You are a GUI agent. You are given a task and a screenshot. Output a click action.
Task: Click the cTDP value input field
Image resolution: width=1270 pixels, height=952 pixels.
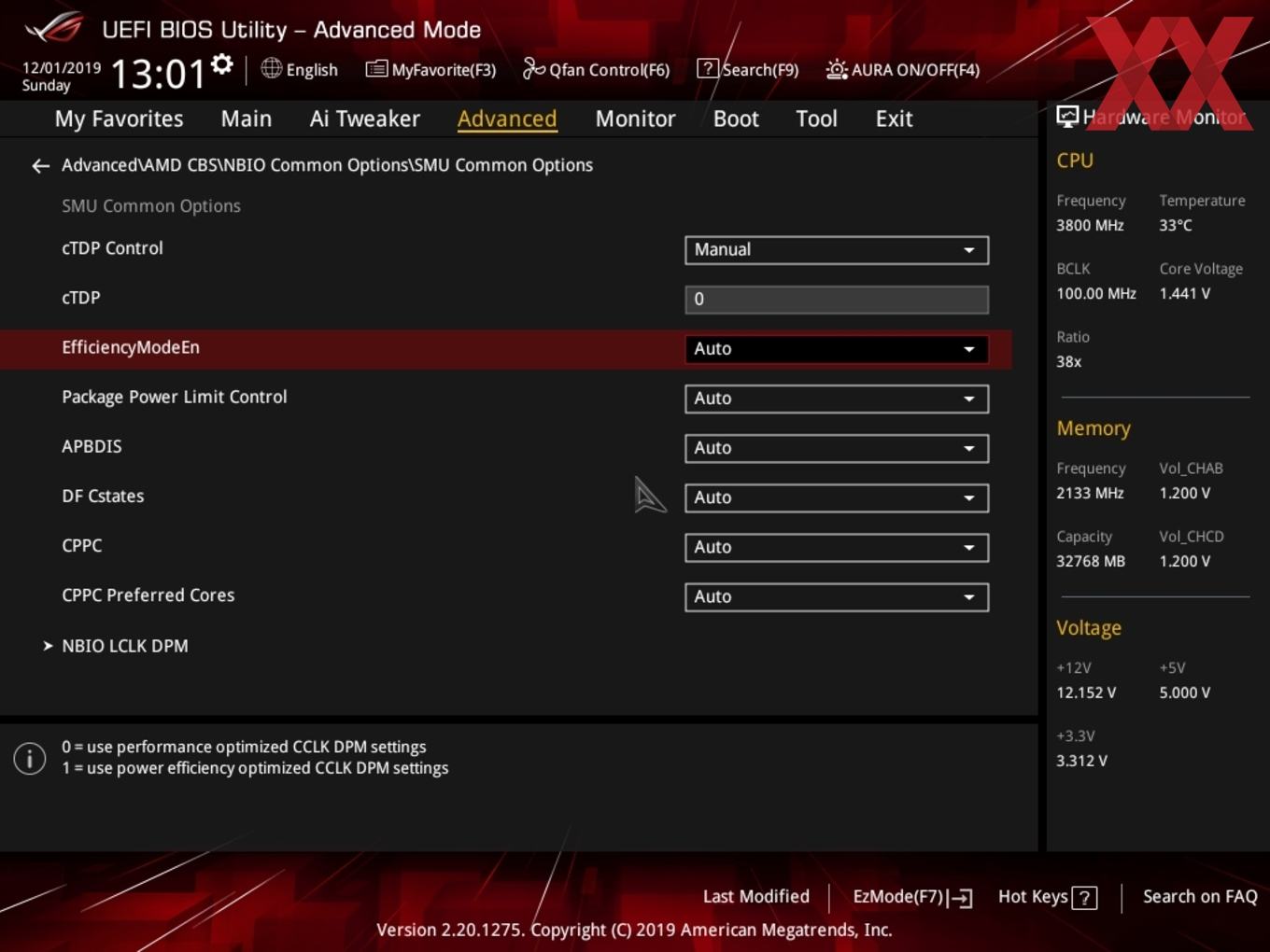coord(837,300)
